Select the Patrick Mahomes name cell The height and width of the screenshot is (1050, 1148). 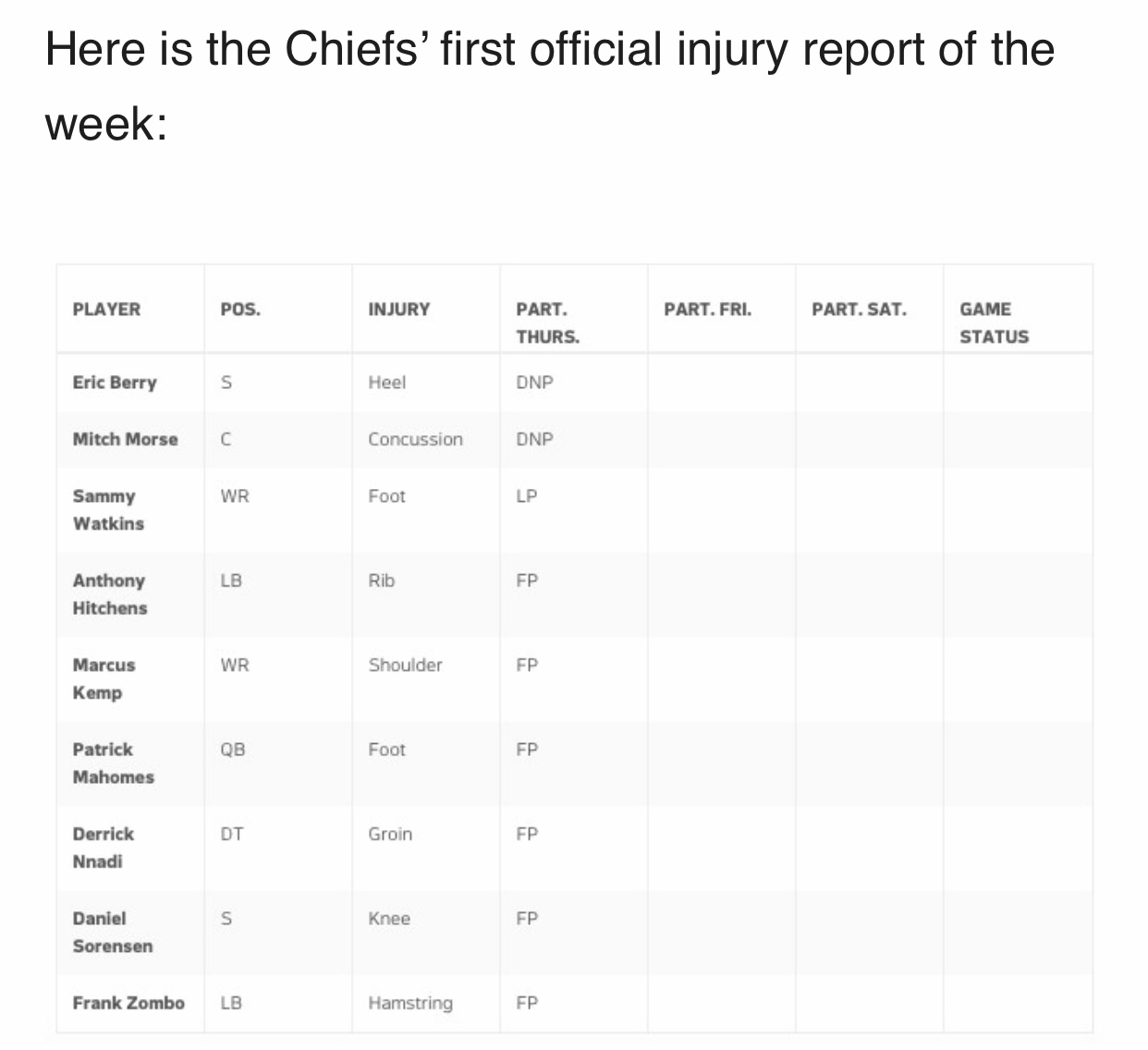(x=113, y=763)
